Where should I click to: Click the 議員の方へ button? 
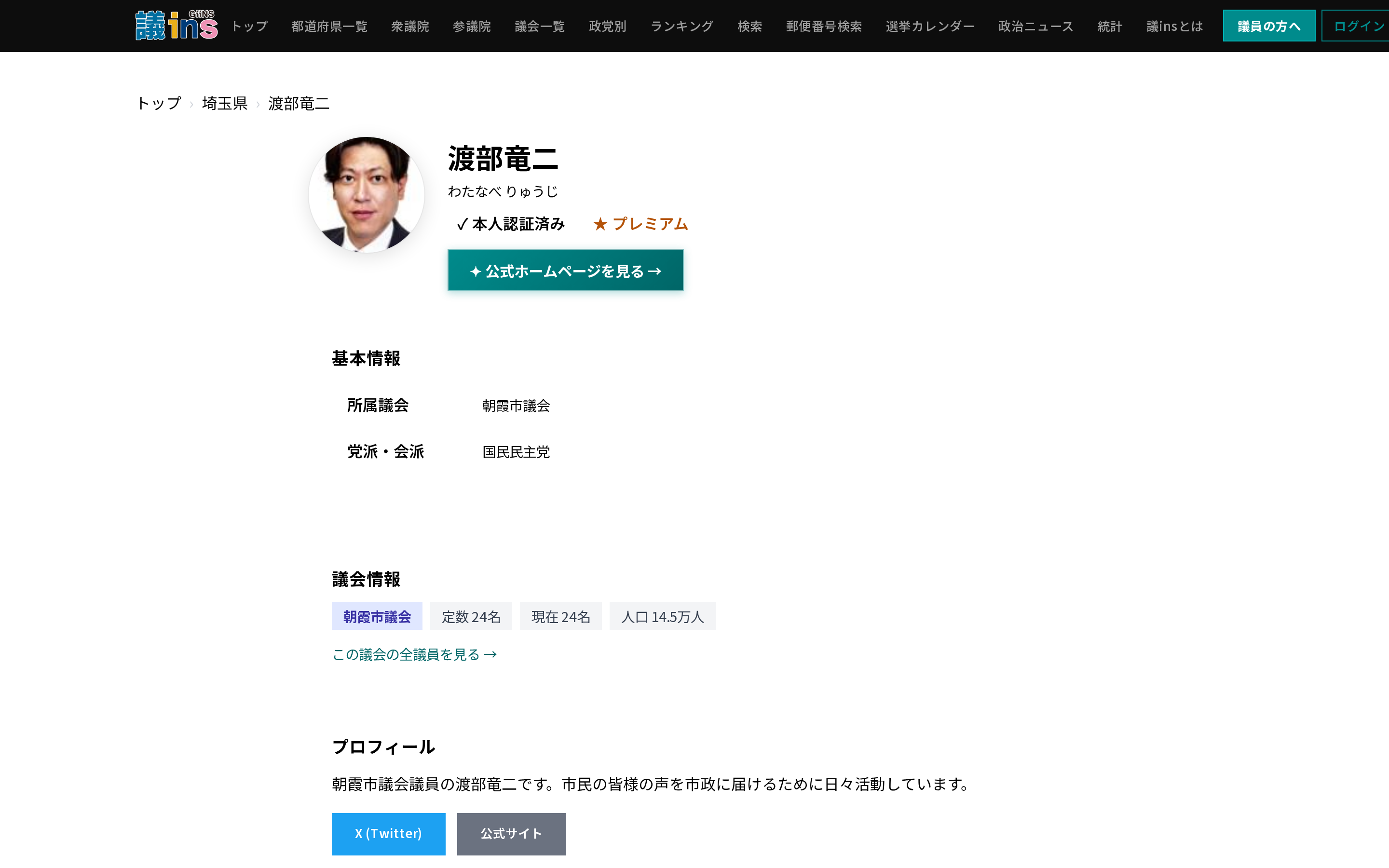click(x=1269, y=26)
